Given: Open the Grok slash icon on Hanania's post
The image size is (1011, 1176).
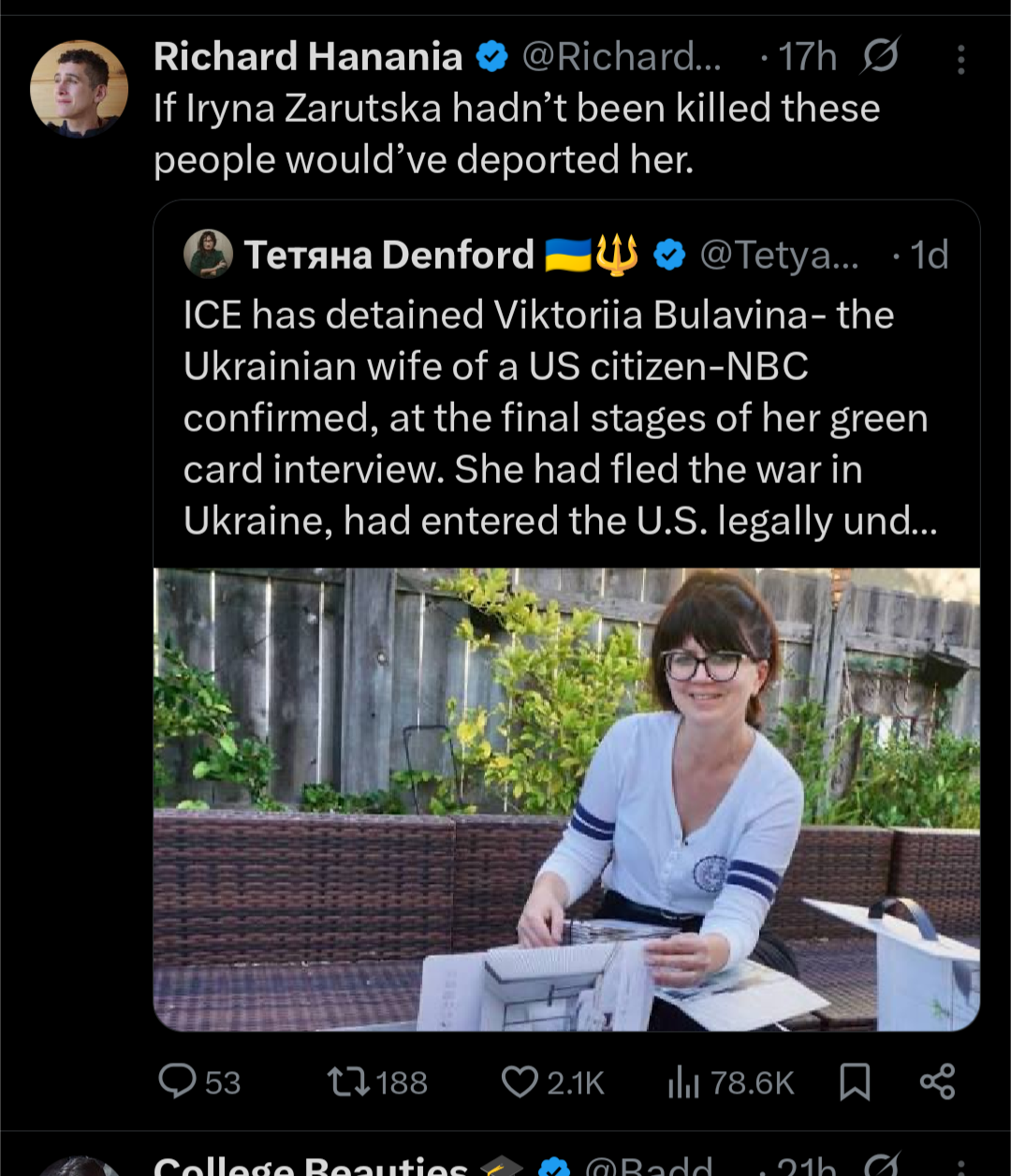Looking at the screenshot, I should [x=879, y=57].
